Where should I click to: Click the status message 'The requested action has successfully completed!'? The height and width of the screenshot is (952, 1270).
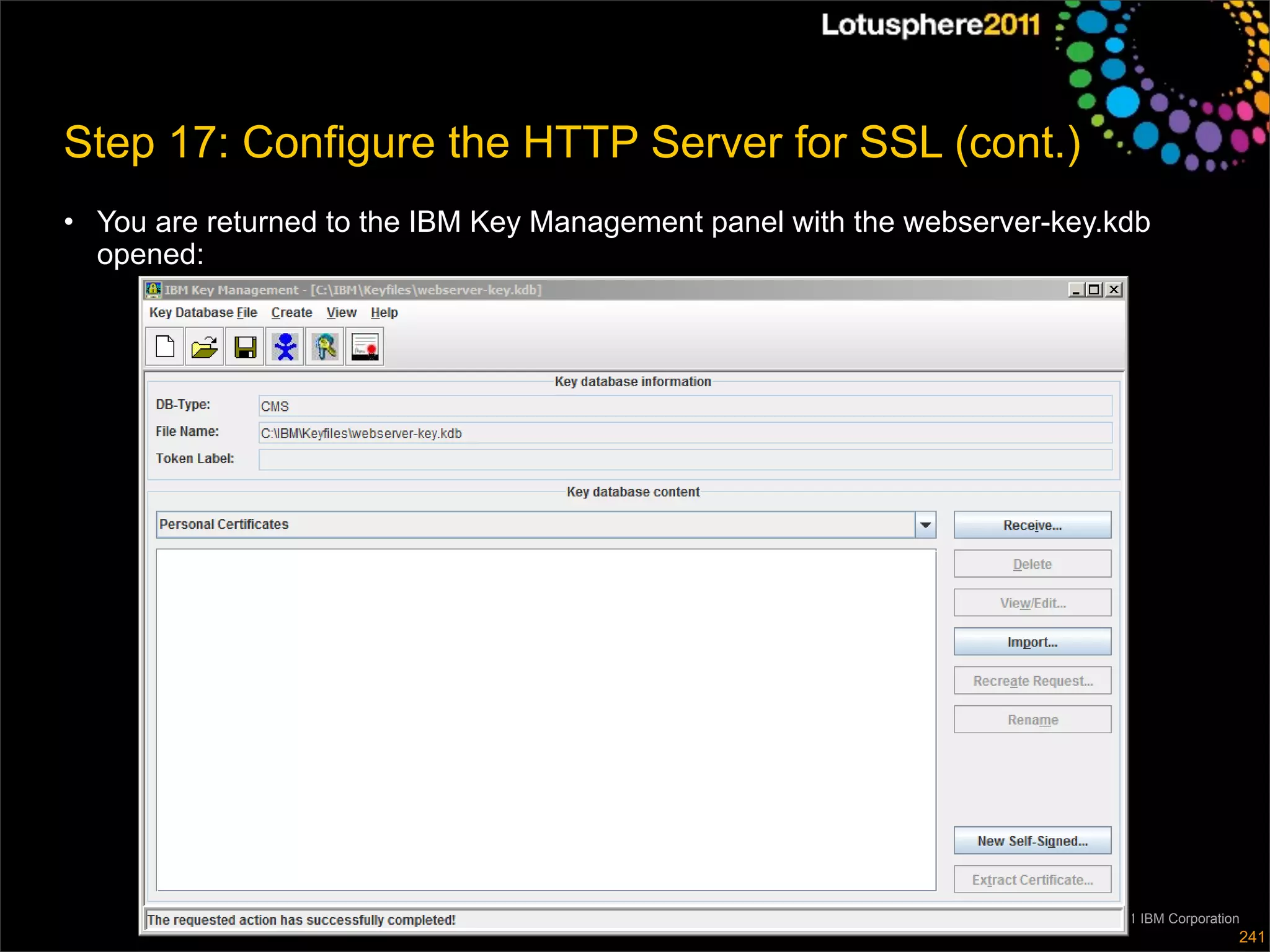(301, 920)
